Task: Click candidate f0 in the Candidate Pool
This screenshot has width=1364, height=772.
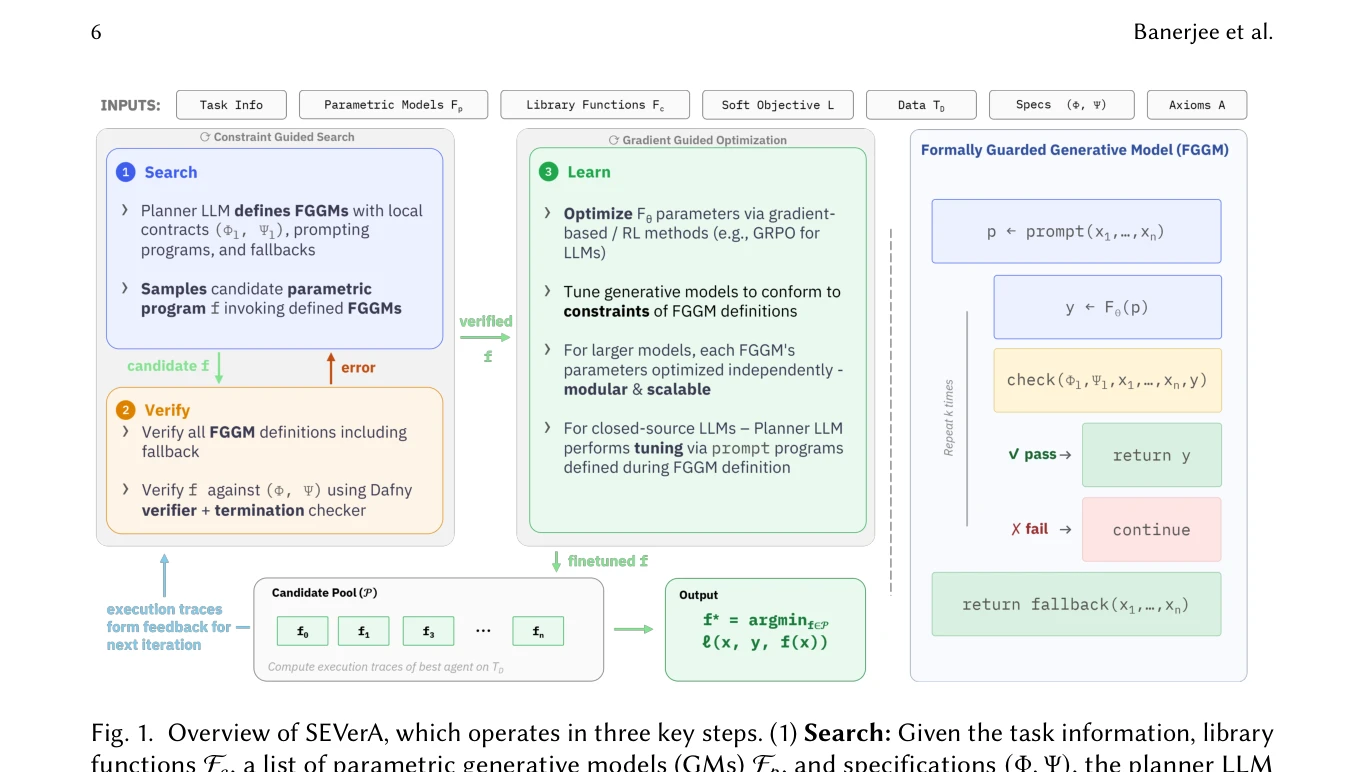Action: (303, 631)
